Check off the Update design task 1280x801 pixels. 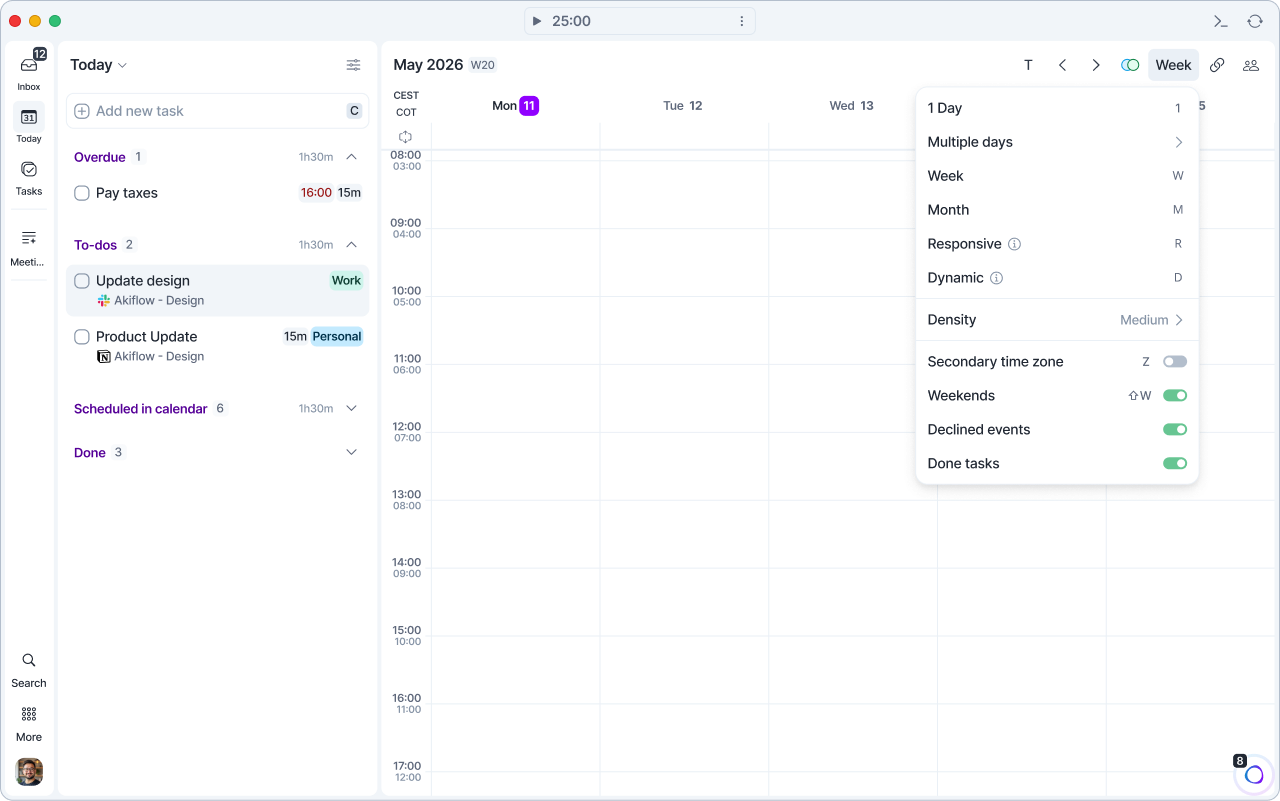(x=82, y=281)
